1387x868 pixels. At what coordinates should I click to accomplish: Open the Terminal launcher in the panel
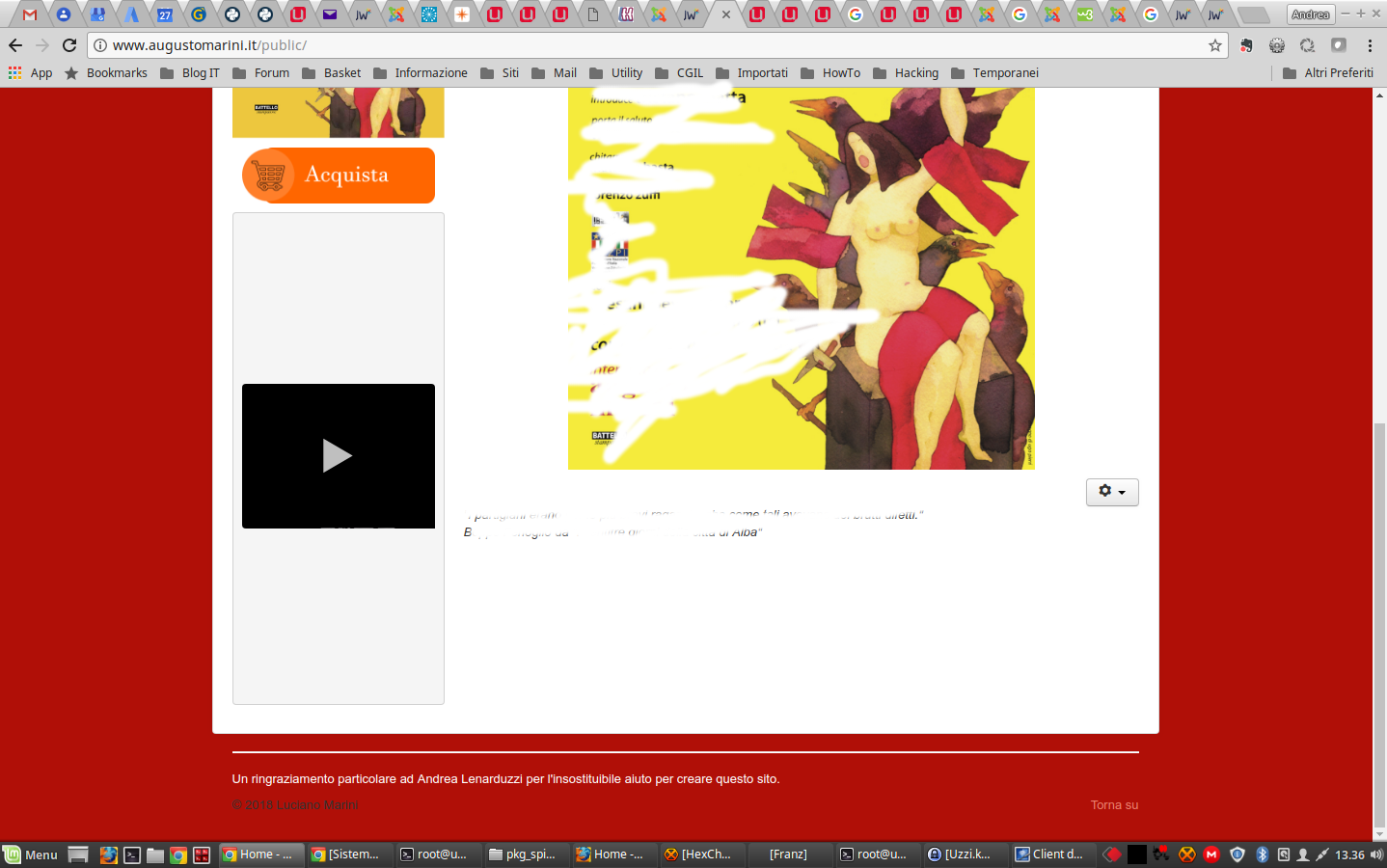coord(132,854)
